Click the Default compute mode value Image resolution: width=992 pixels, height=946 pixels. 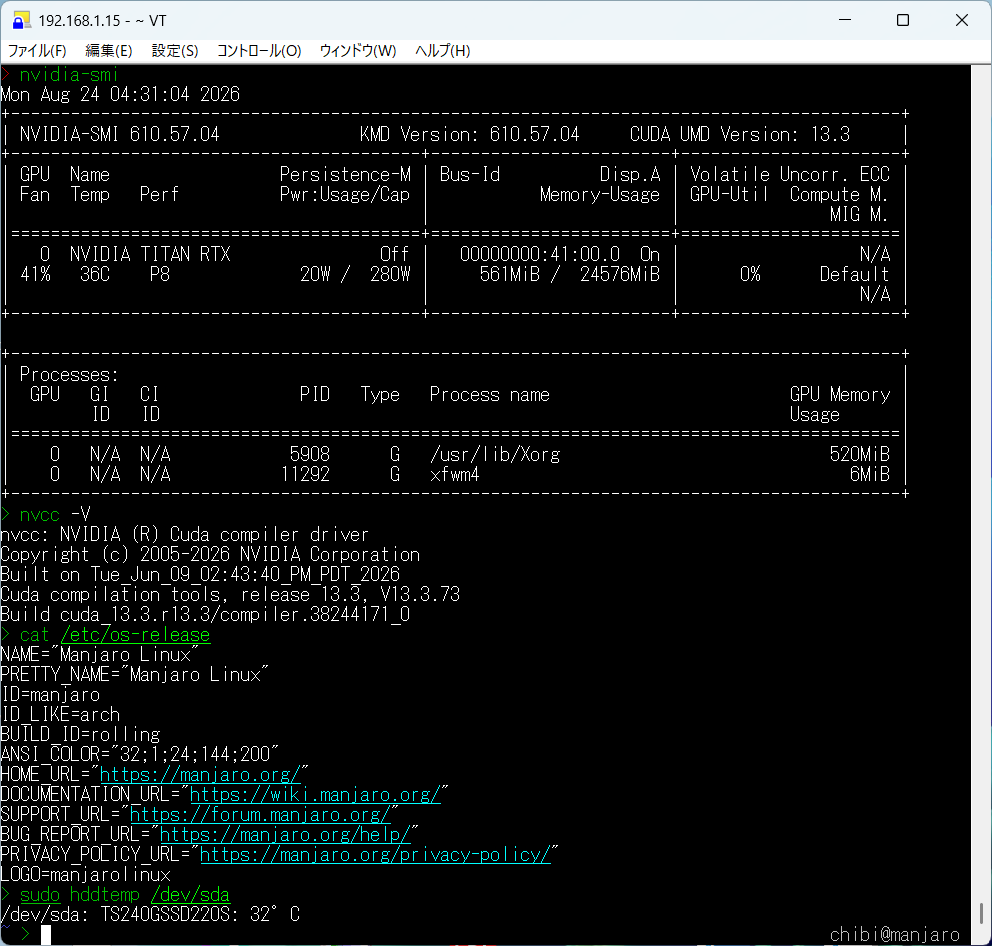(854, 274)
